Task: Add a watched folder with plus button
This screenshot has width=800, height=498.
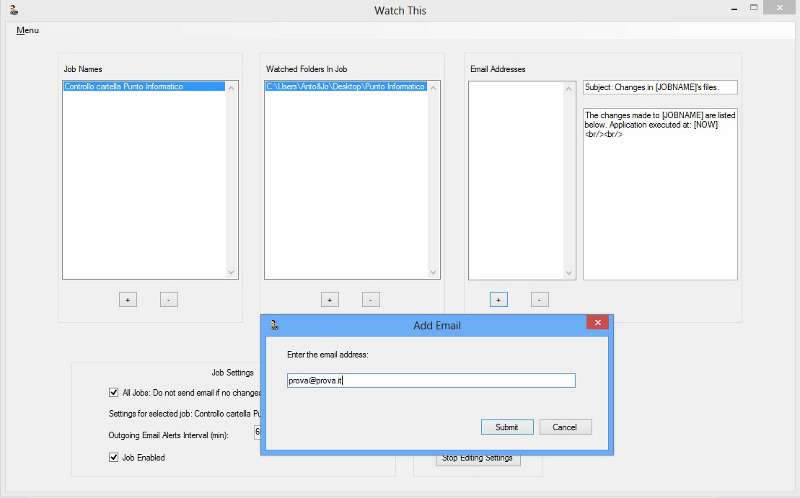Action: pos(330,300)
